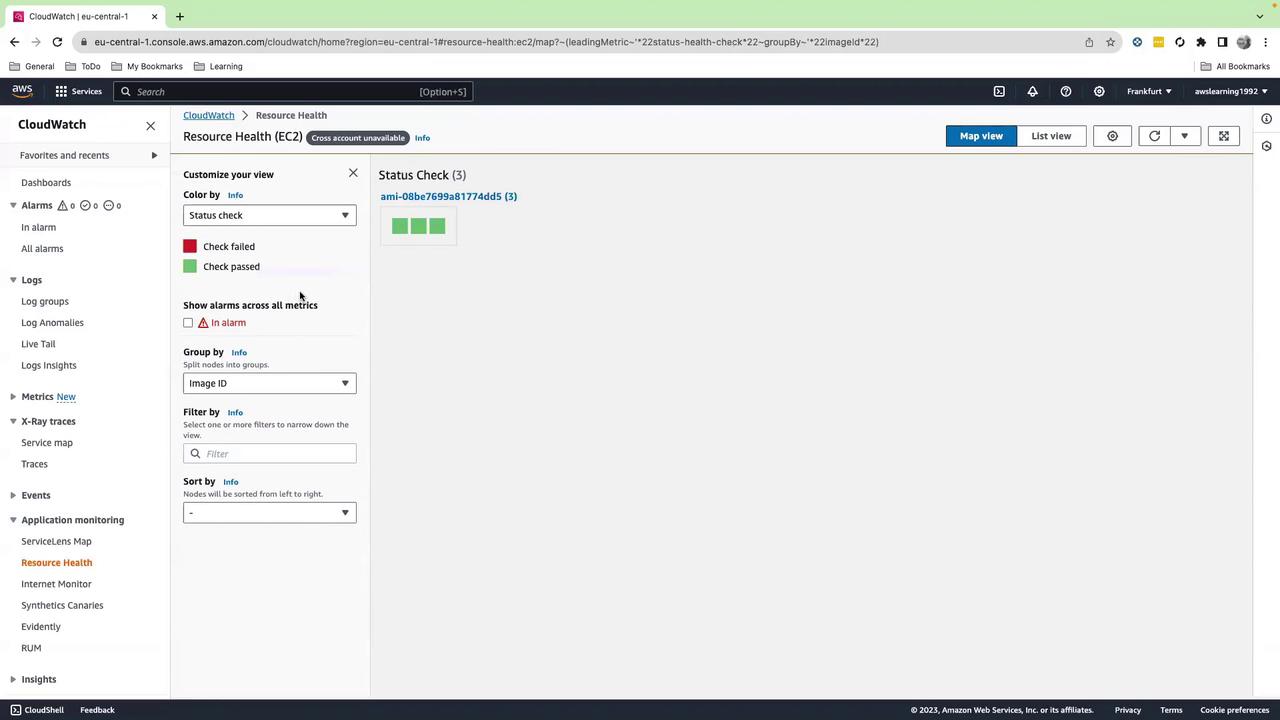Viewport: 1280px width, 720px height.
Task: Open a new browser tab
Action: [180, 16]
